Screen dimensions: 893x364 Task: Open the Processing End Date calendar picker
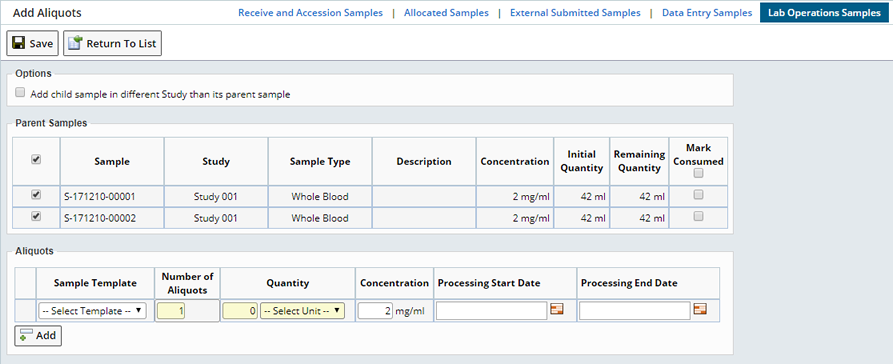point(700,309)
